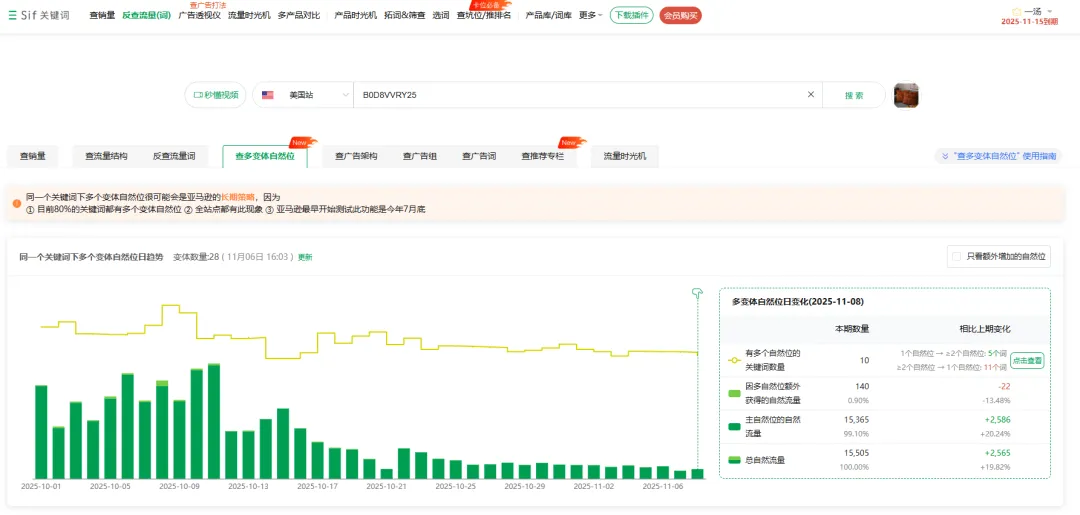Clear the ASIN search field with the X icon

point(811,95)
